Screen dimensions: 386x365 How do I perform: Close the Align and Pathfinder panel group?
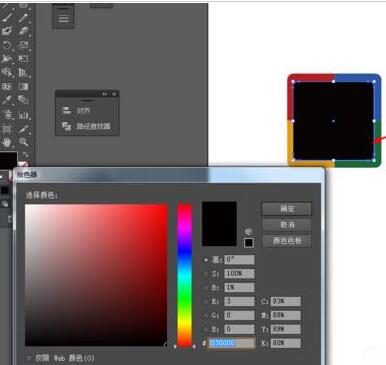click(x=114, y=94)
